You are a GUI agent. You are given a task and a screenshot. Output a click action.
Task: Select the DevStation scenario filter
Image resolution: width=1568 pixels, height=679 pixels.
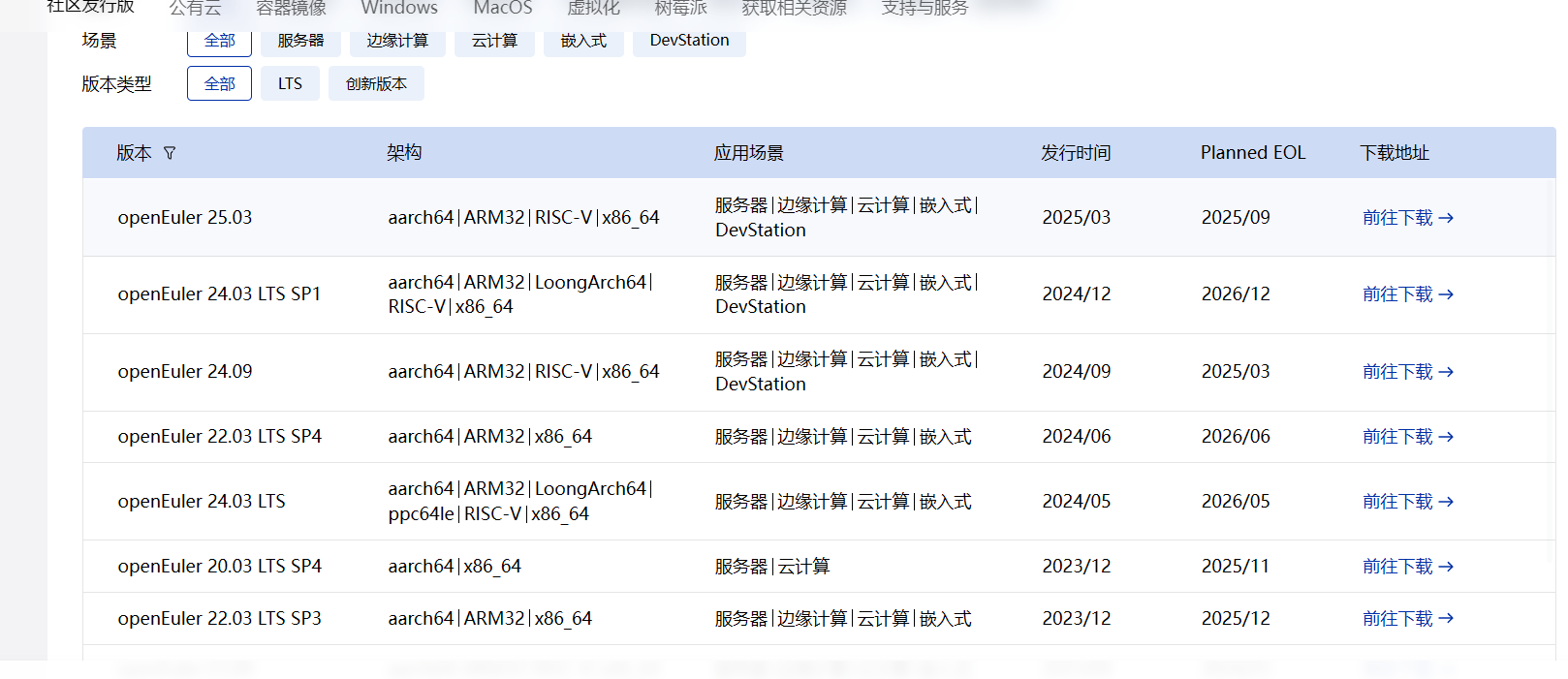point(689,41)
